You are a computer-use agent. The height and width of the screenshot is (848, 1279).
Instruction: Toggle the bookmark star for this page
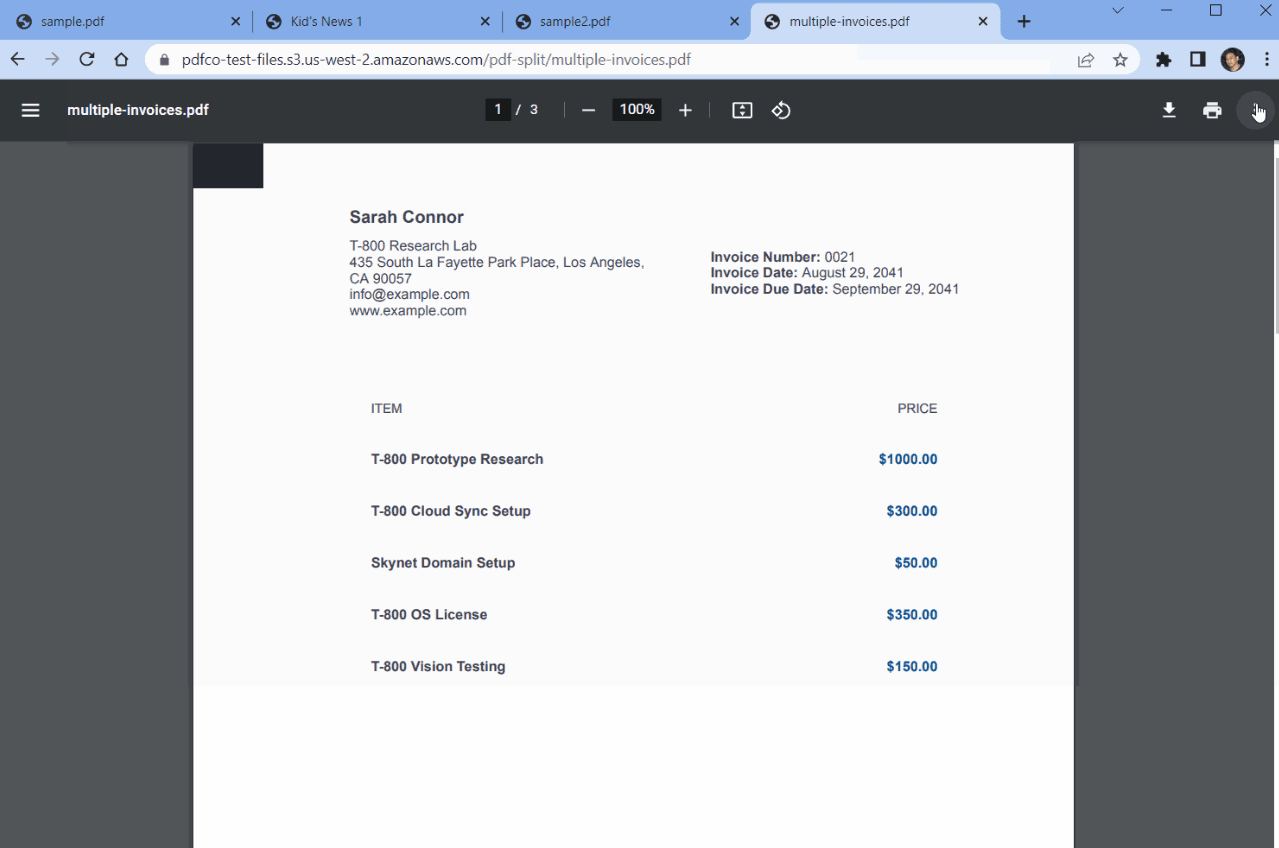tap(1120, 59)
